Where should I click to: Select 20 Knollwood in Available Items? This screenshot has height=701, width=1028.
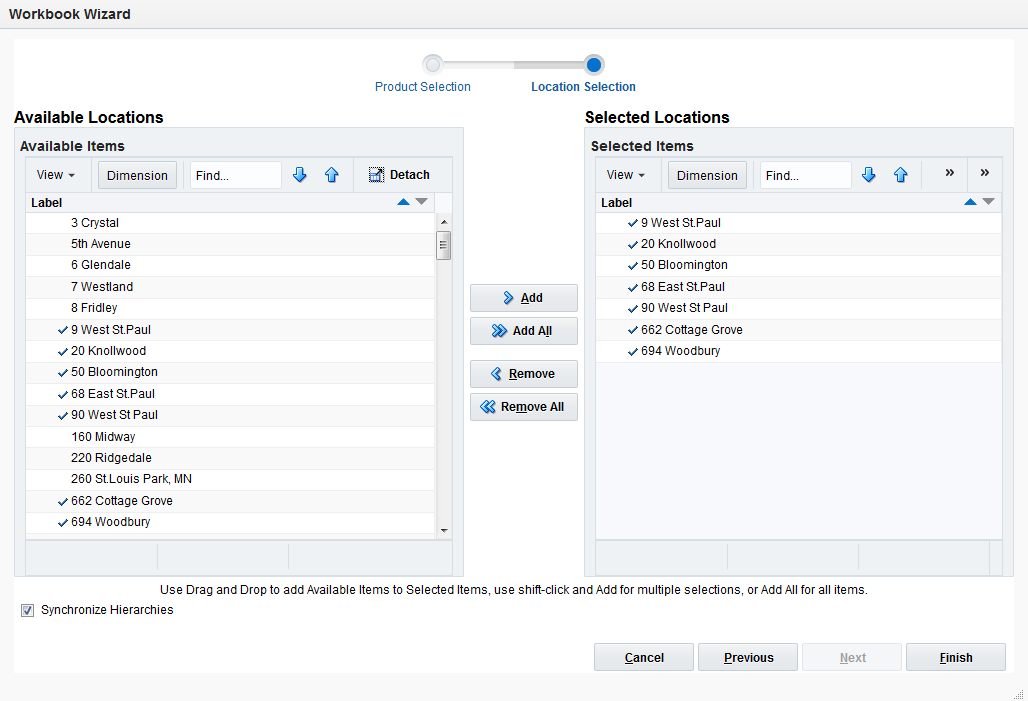(230, 351)
